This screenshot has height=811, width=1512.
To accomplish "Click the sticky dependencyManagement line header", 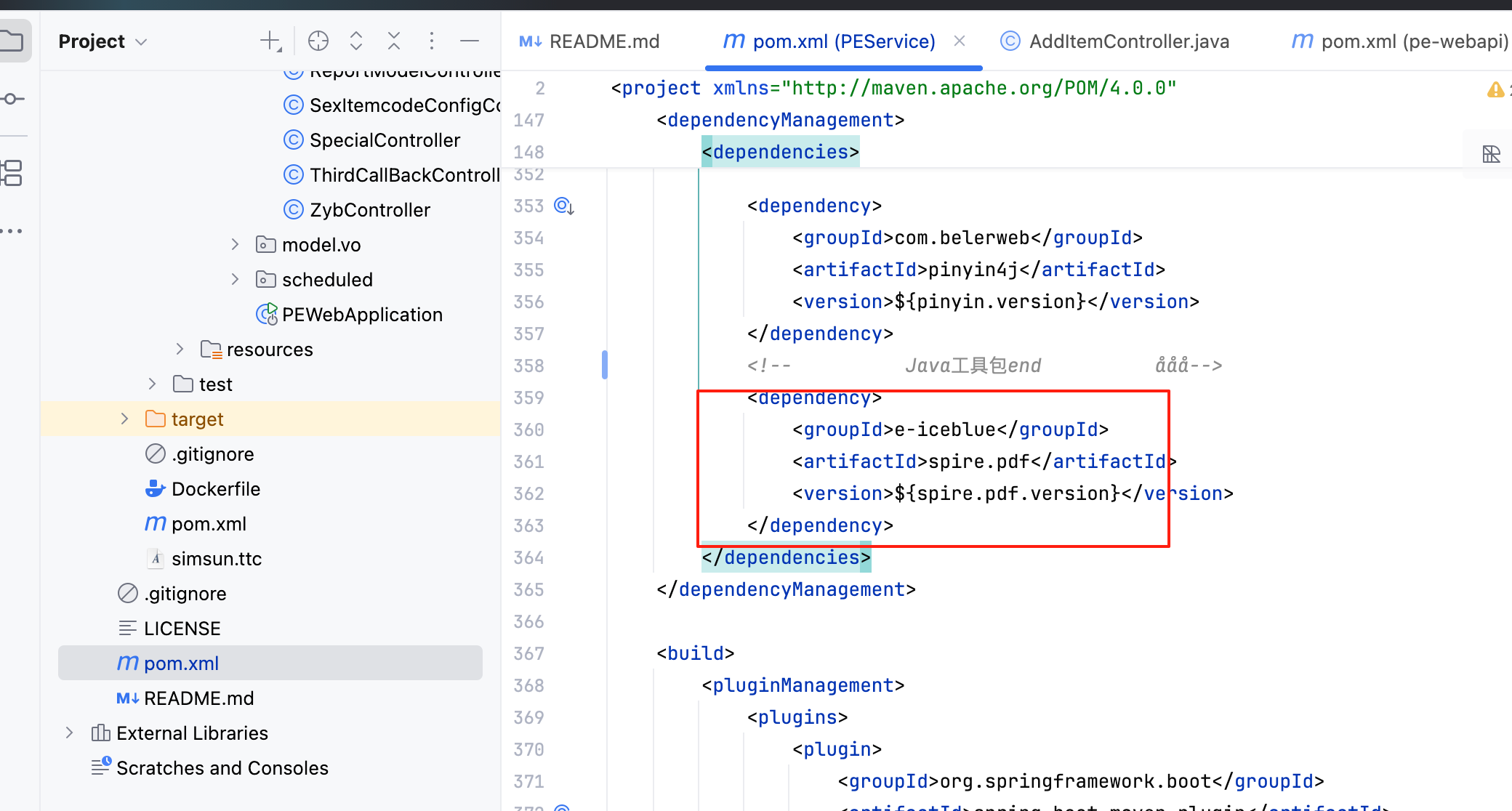I will pos(780,120).
